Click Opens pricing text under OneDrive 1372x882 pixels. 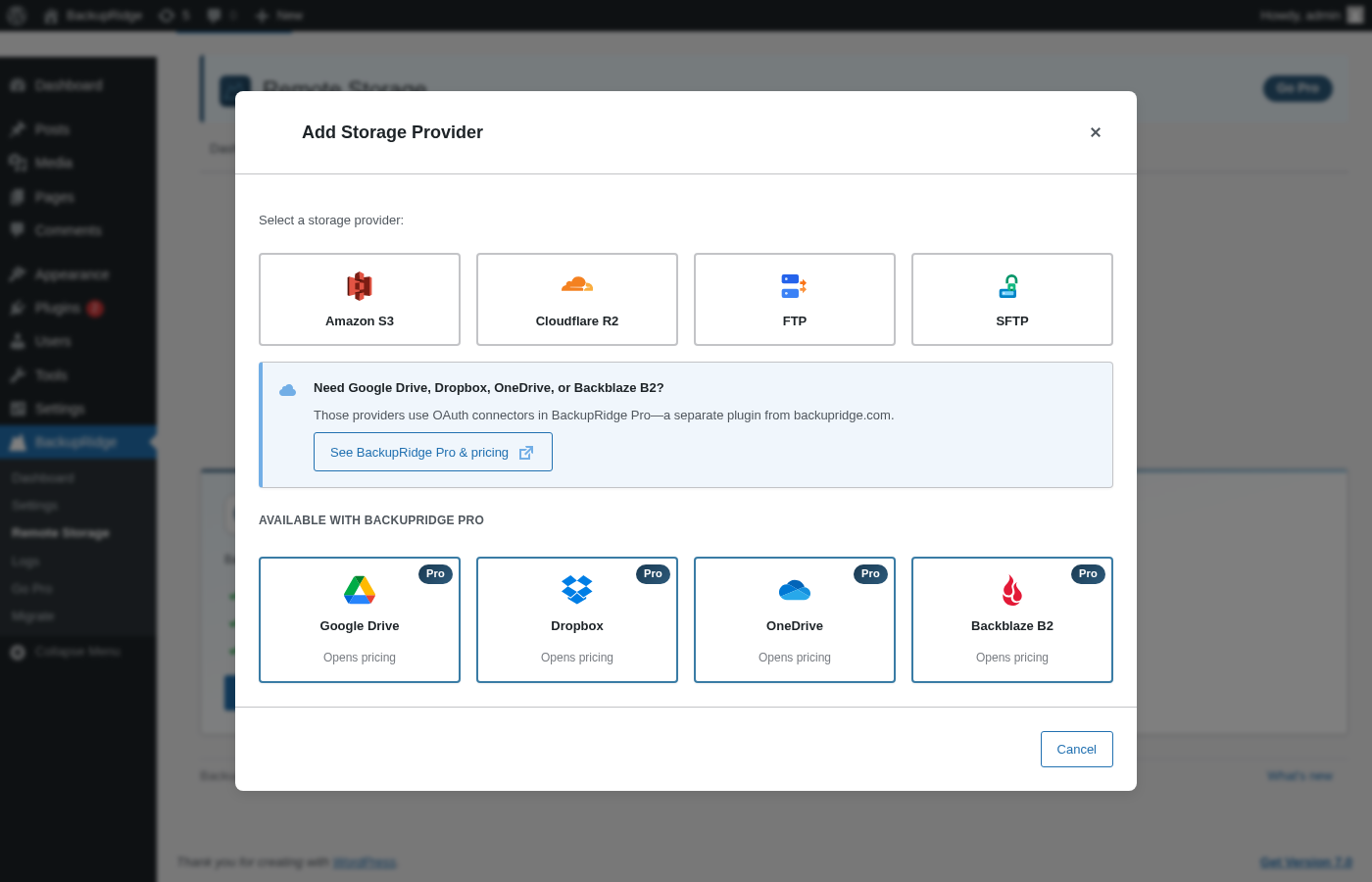coord(795,658)
